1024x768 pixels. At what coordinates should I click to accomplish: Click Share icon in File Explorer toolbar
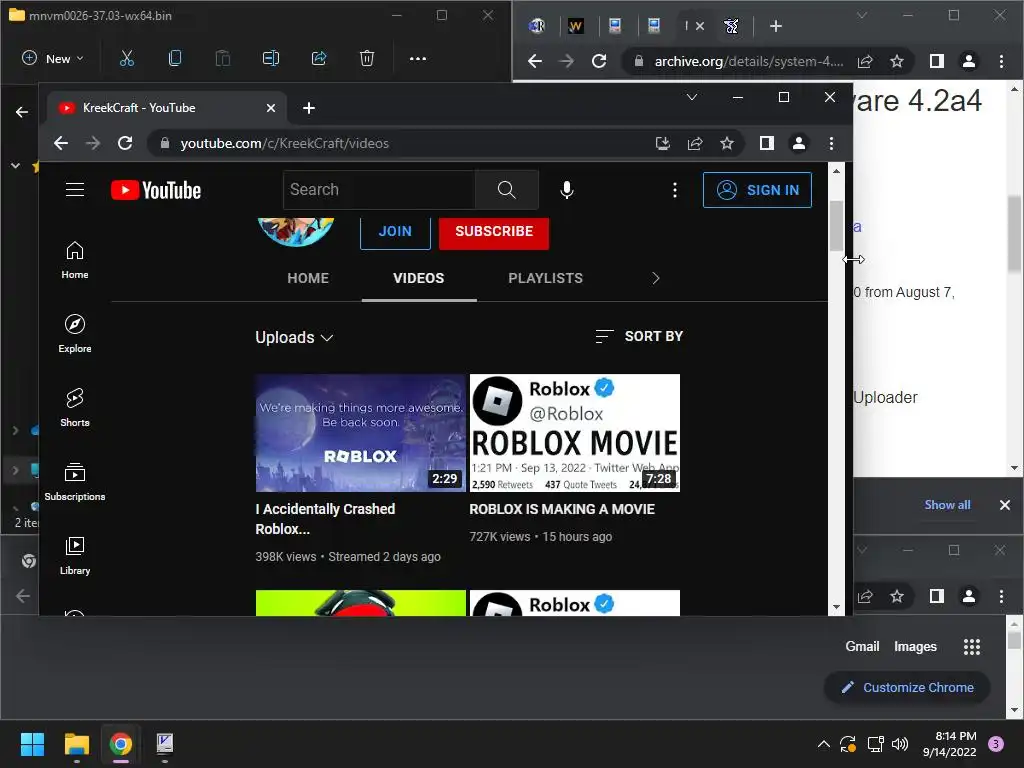[319, 58]
